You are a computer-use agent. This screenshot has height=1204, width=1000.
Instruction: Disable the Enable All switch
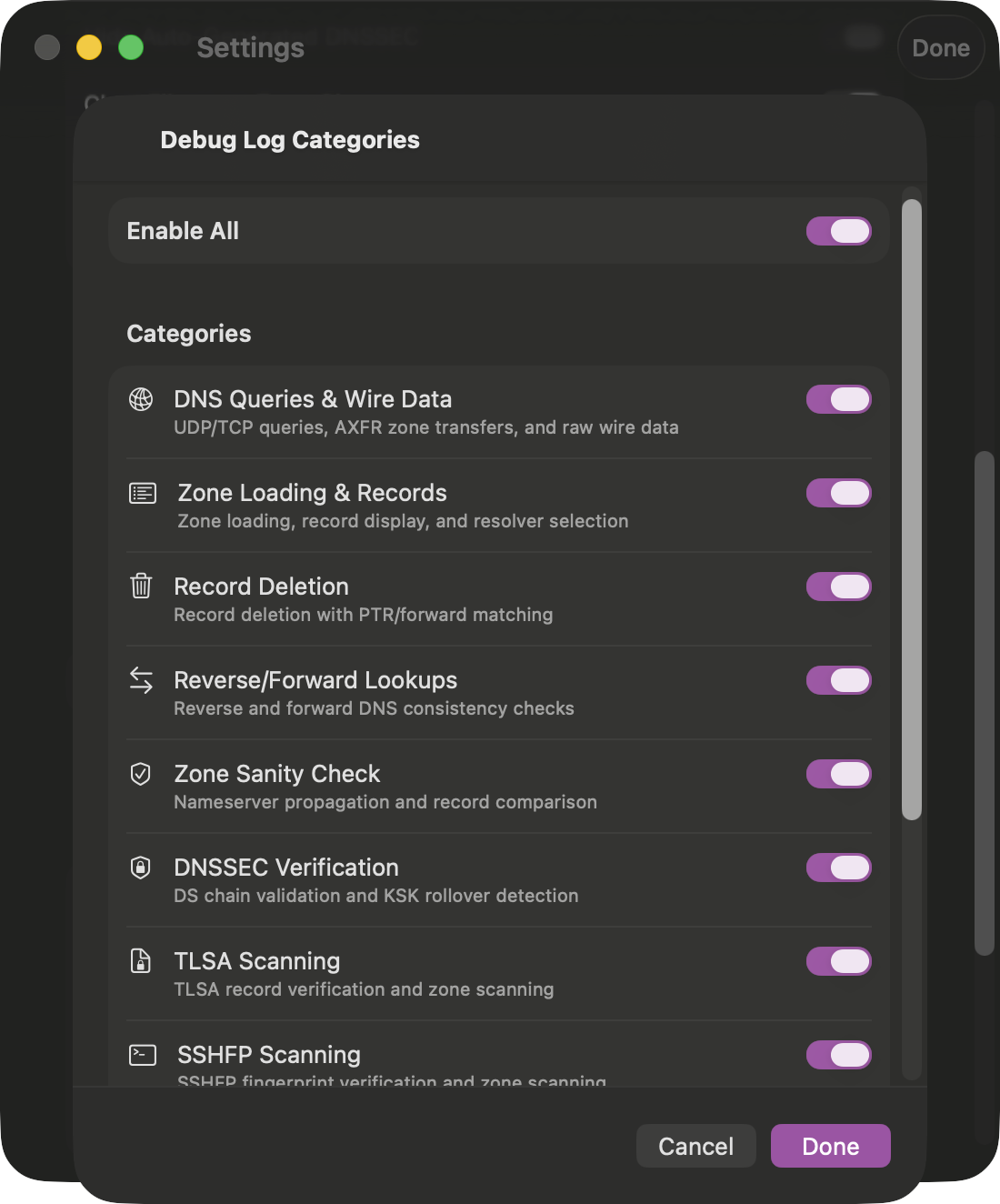click(x=838, y=231)
